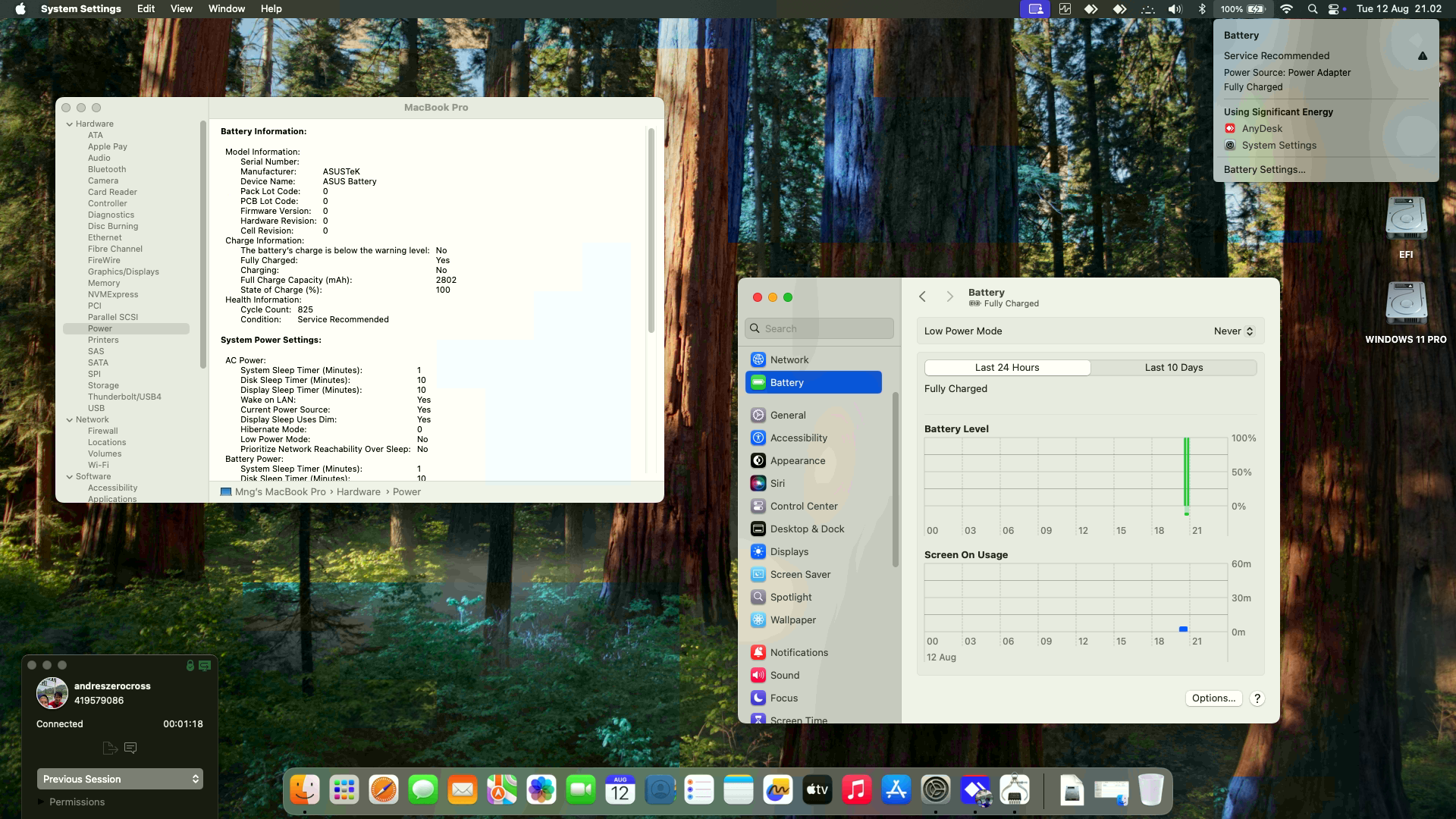Switch the battery chart to Last 10 Days
The width and height of the screenshot is (1456, 819).
[x=1173, y=367]
